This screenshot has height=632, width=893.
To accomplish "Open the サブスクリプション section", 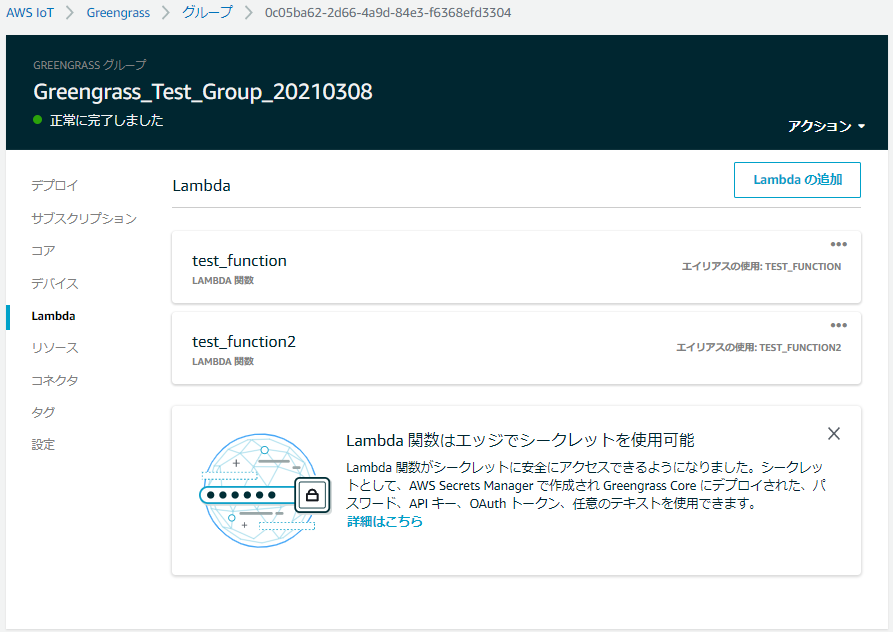I will click(x=84, y=219).
